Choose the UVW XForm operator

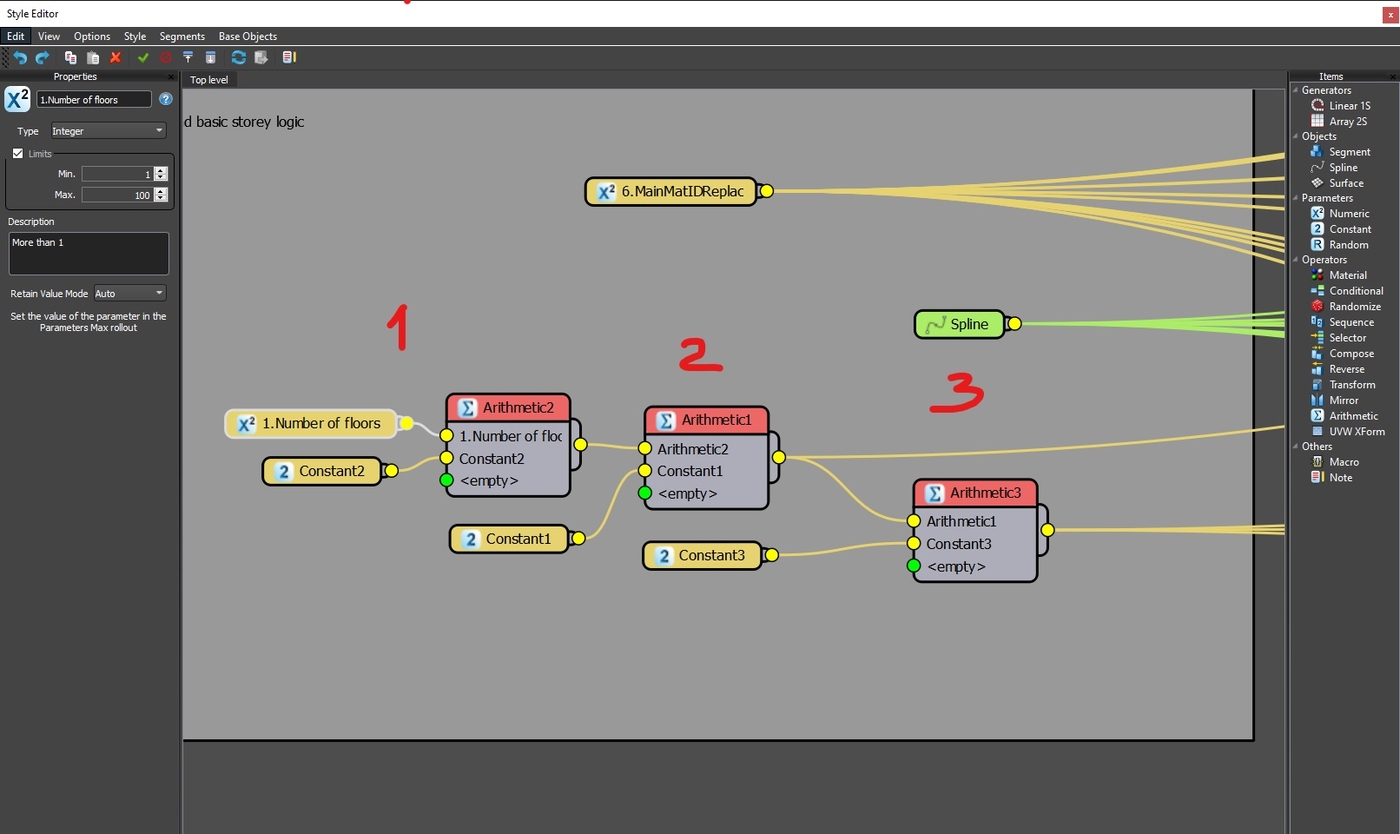pyautogui.click(x=1348, y=432)
